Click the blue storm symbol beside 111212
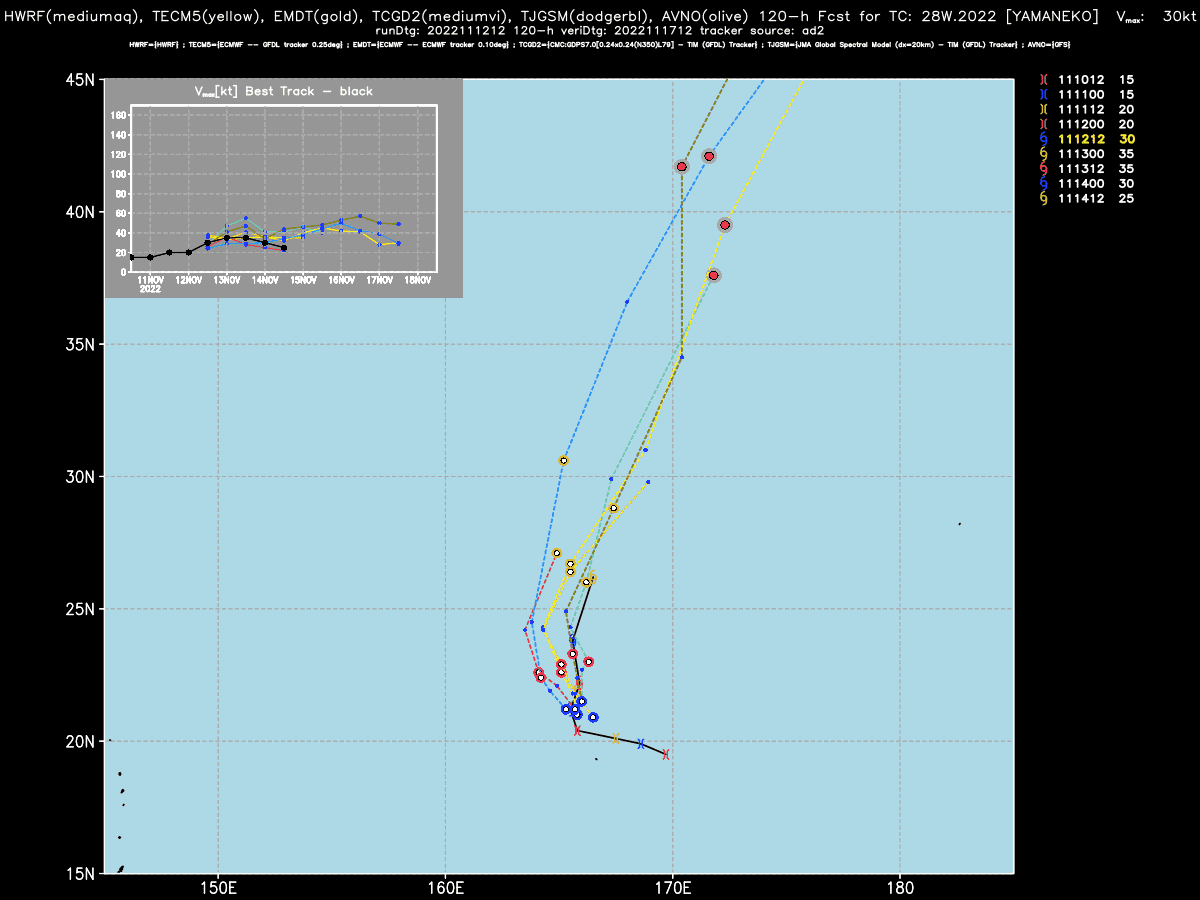 tap(1044, 139)
